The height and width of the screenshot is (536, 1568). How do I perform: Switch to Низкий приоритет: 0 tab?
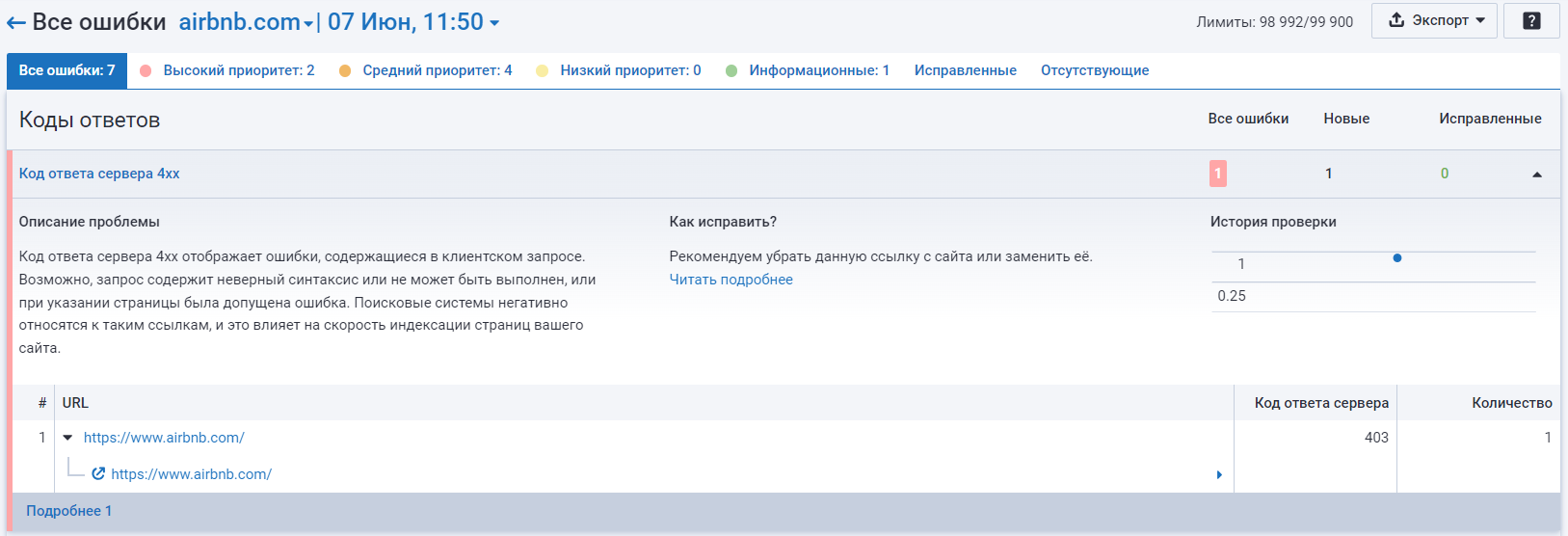[x=619, y=70]
